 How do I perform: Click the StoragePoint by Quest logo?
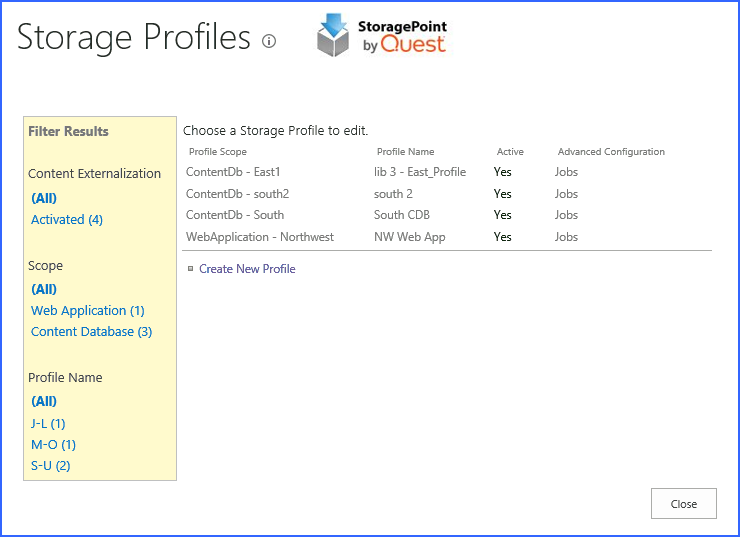coord(381,37)
